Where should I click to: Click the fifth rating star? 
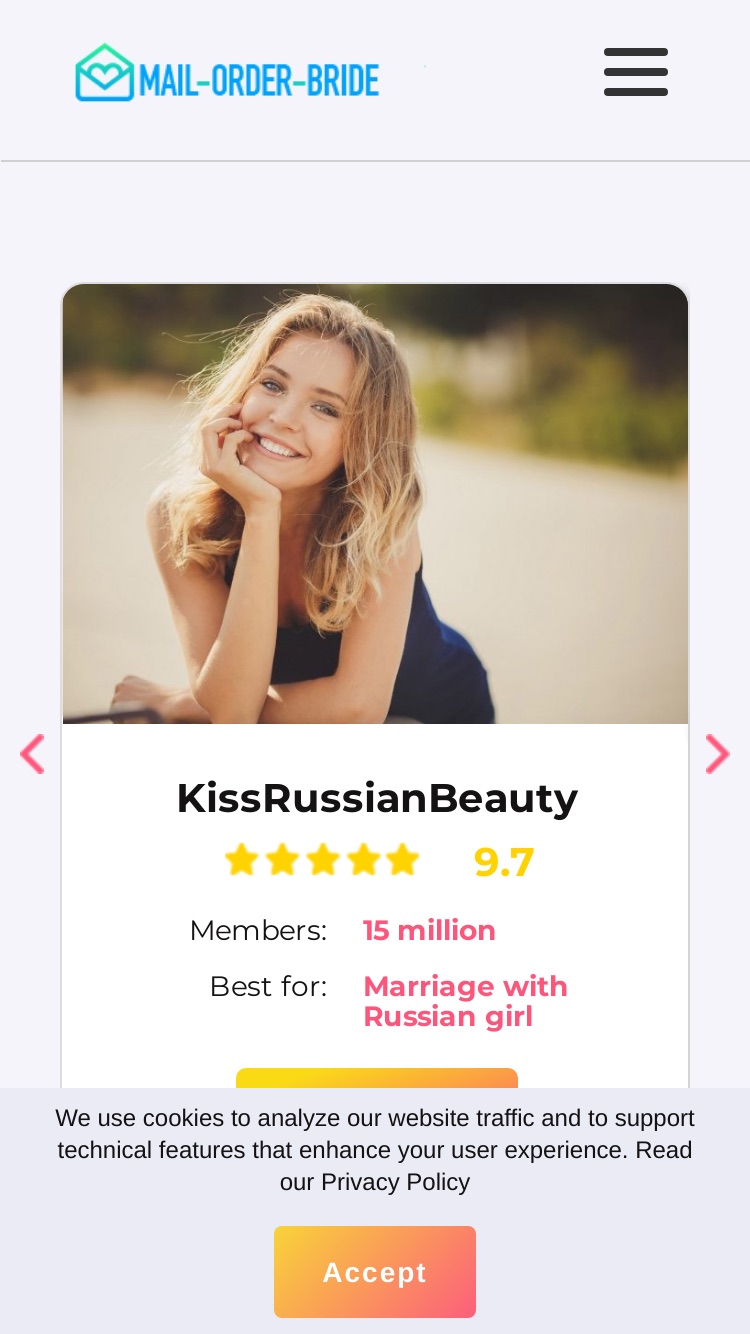click(x=402, y=860)
